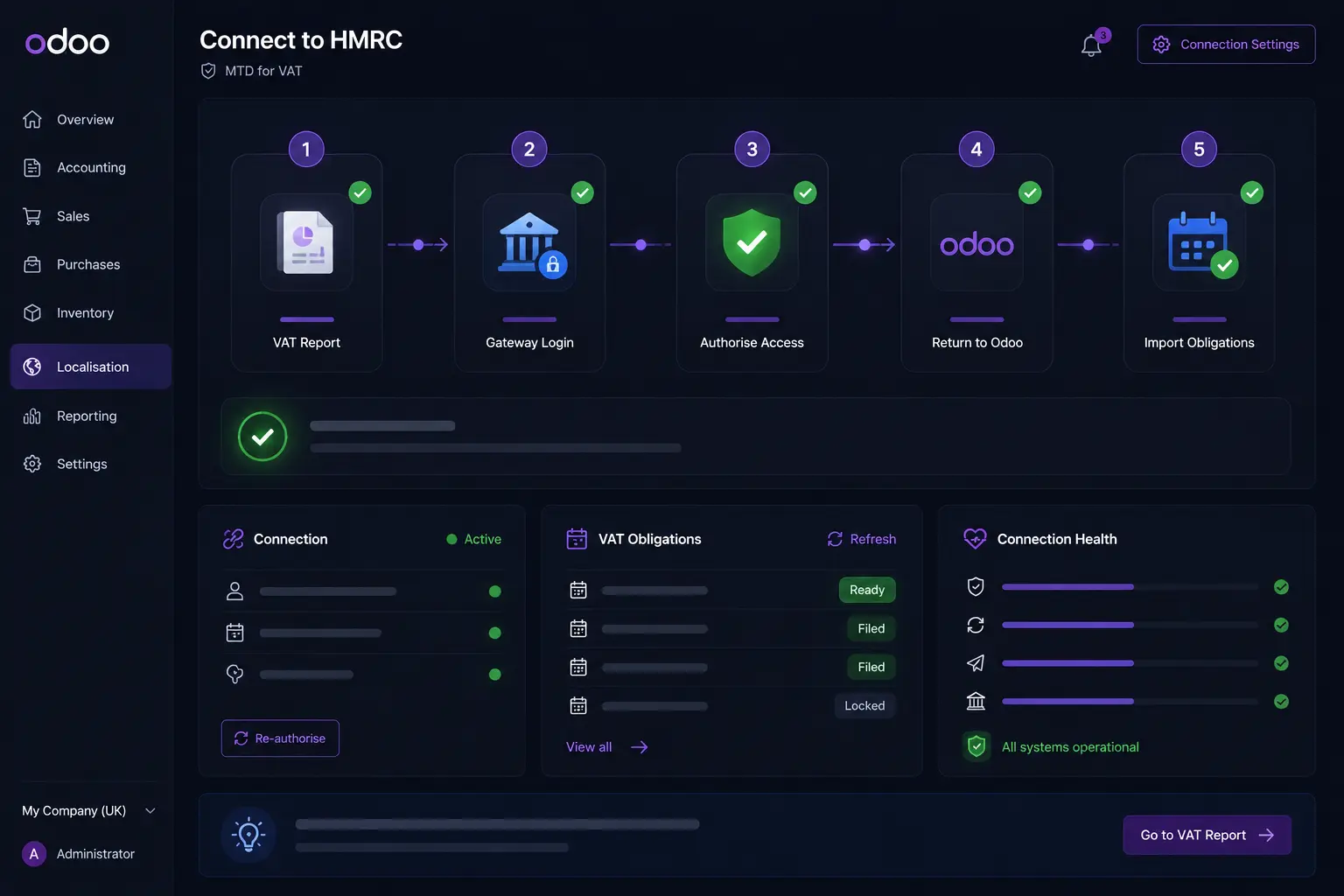The width and height of the screenshot is (1344, 896).
Task: Navigate to Inventory
Action: click(x=91, y=313)
